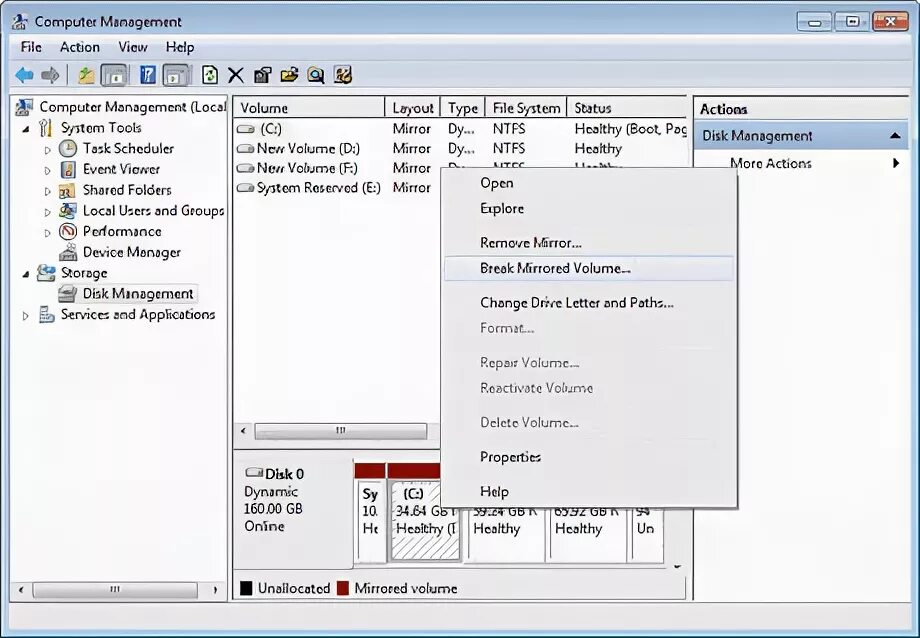Collapse the System Tools tree node
The width and height of the screenshot is (920, 638).
click(x=26, y=129)
